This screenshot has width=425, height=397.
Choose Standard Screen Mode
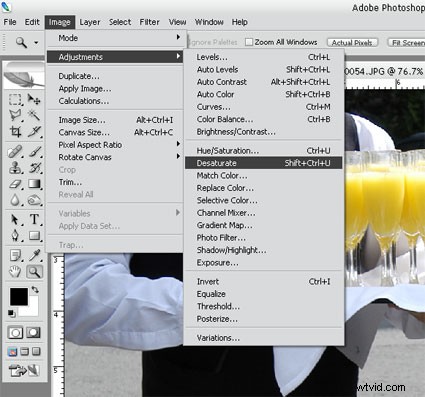coord(13,351)
